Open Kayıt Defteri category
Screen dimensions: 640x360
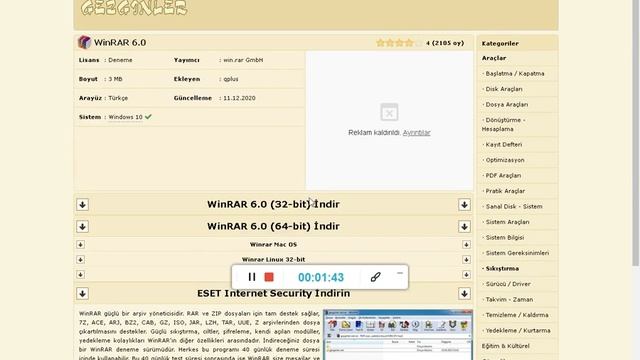tap(504, 144)
